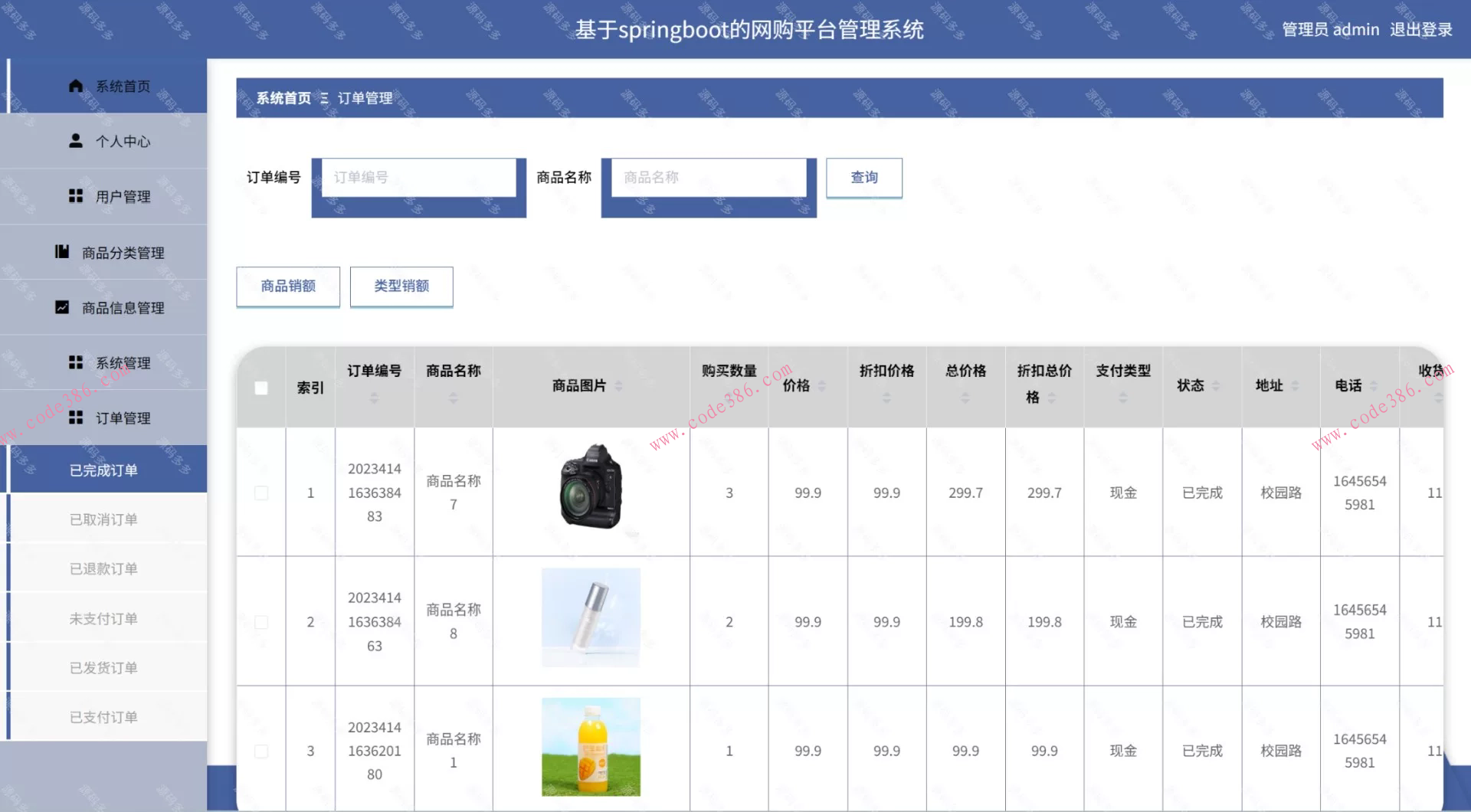This screenshot has width=1471, height=812.
Task: Click the 订单管理 sidebar icon
Action: click(x=75, y=417)
